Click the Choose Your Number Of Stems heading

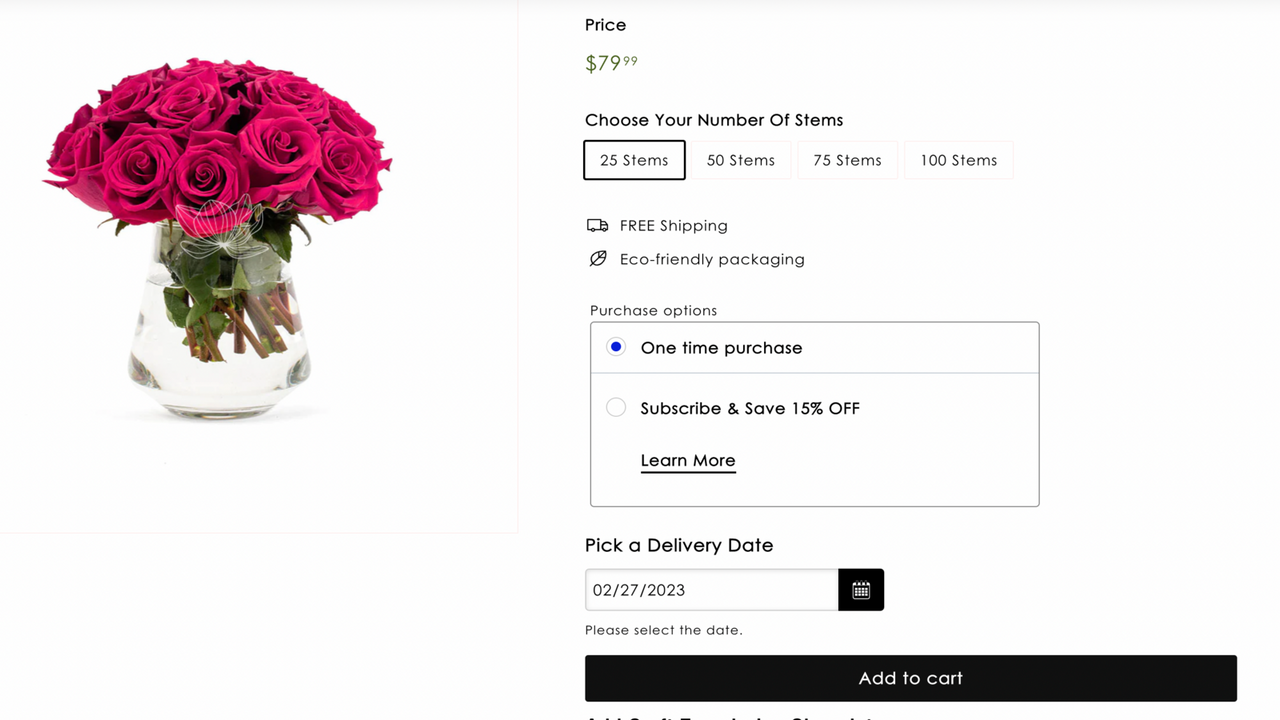[714, 120]
